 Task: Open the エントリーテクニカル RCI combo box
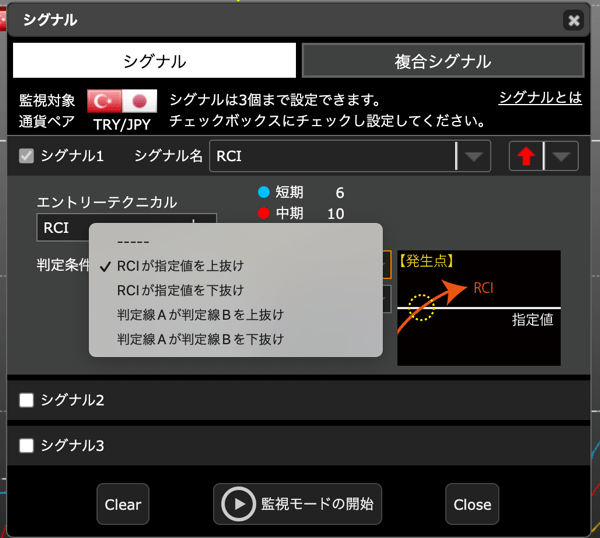126,228
